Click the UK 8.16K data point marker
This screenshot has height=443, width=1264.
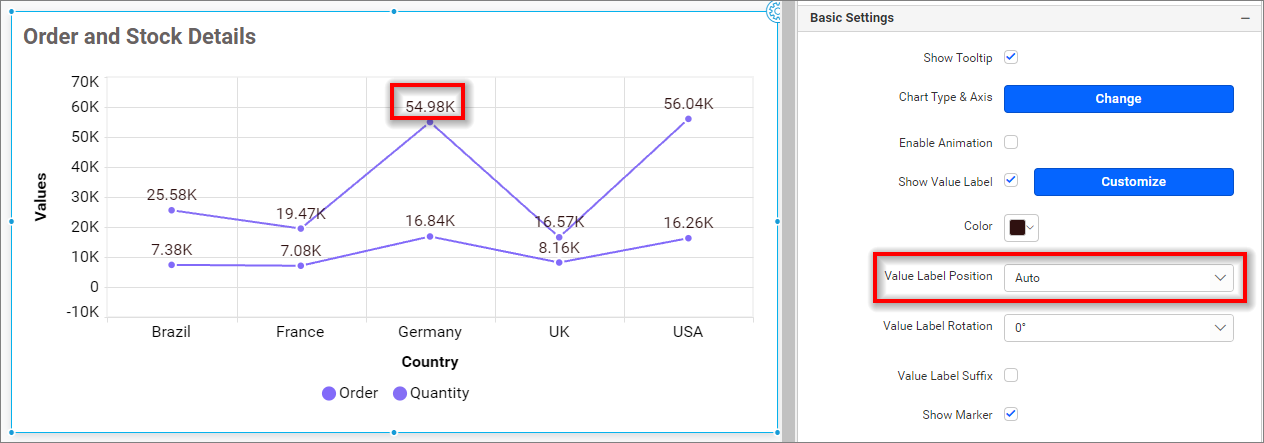(559, 262)
